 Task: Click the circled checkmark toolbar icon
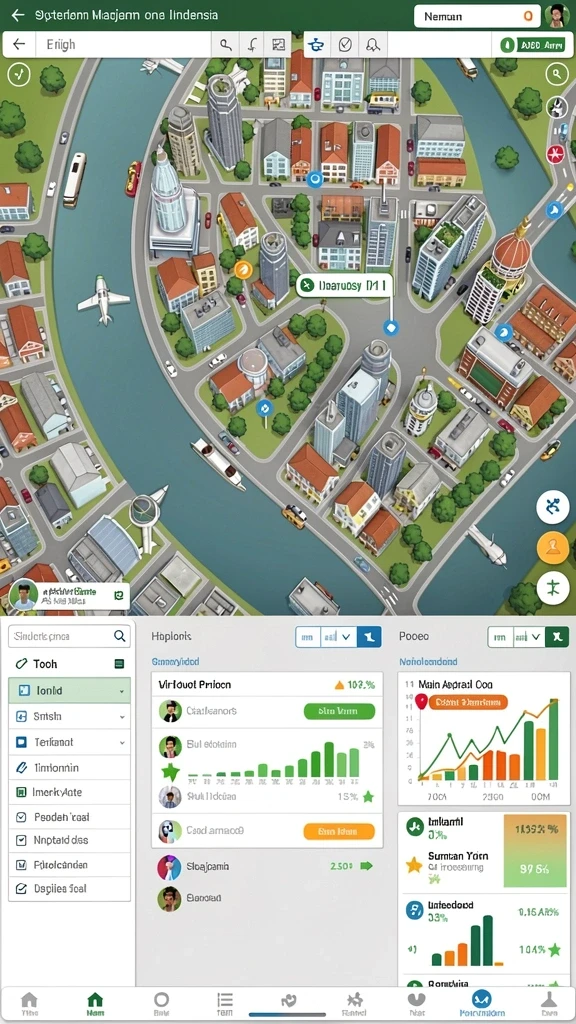pos(345,44)
